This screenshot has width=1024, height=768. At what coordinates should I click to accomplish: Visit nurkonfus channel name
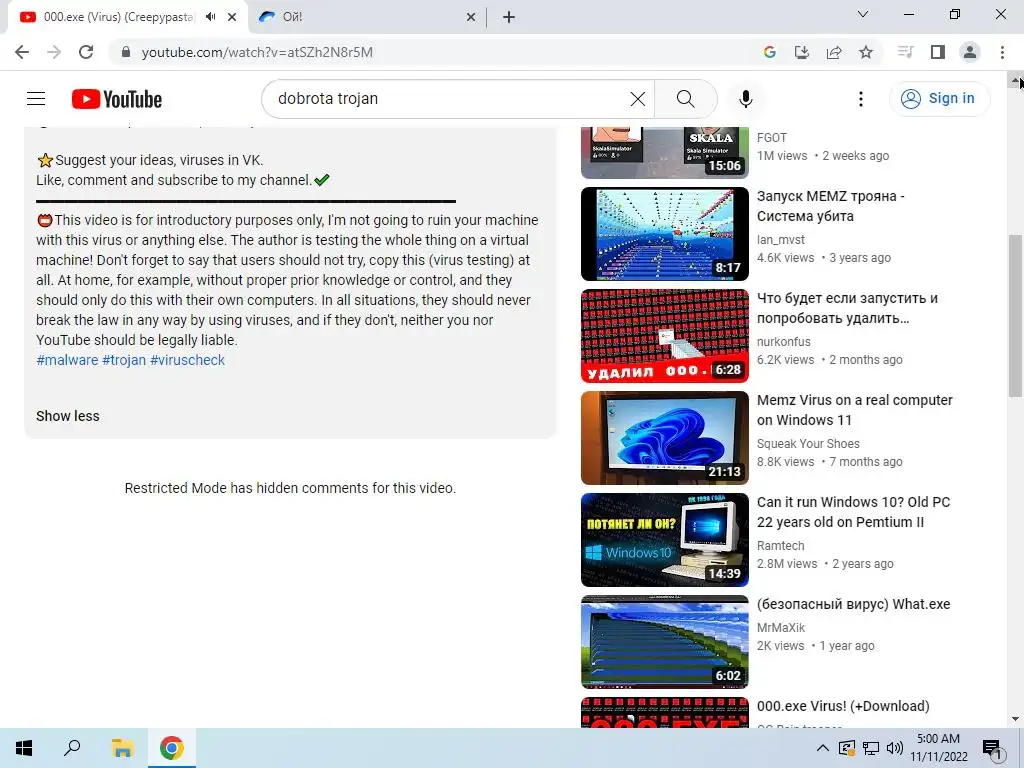784,342
